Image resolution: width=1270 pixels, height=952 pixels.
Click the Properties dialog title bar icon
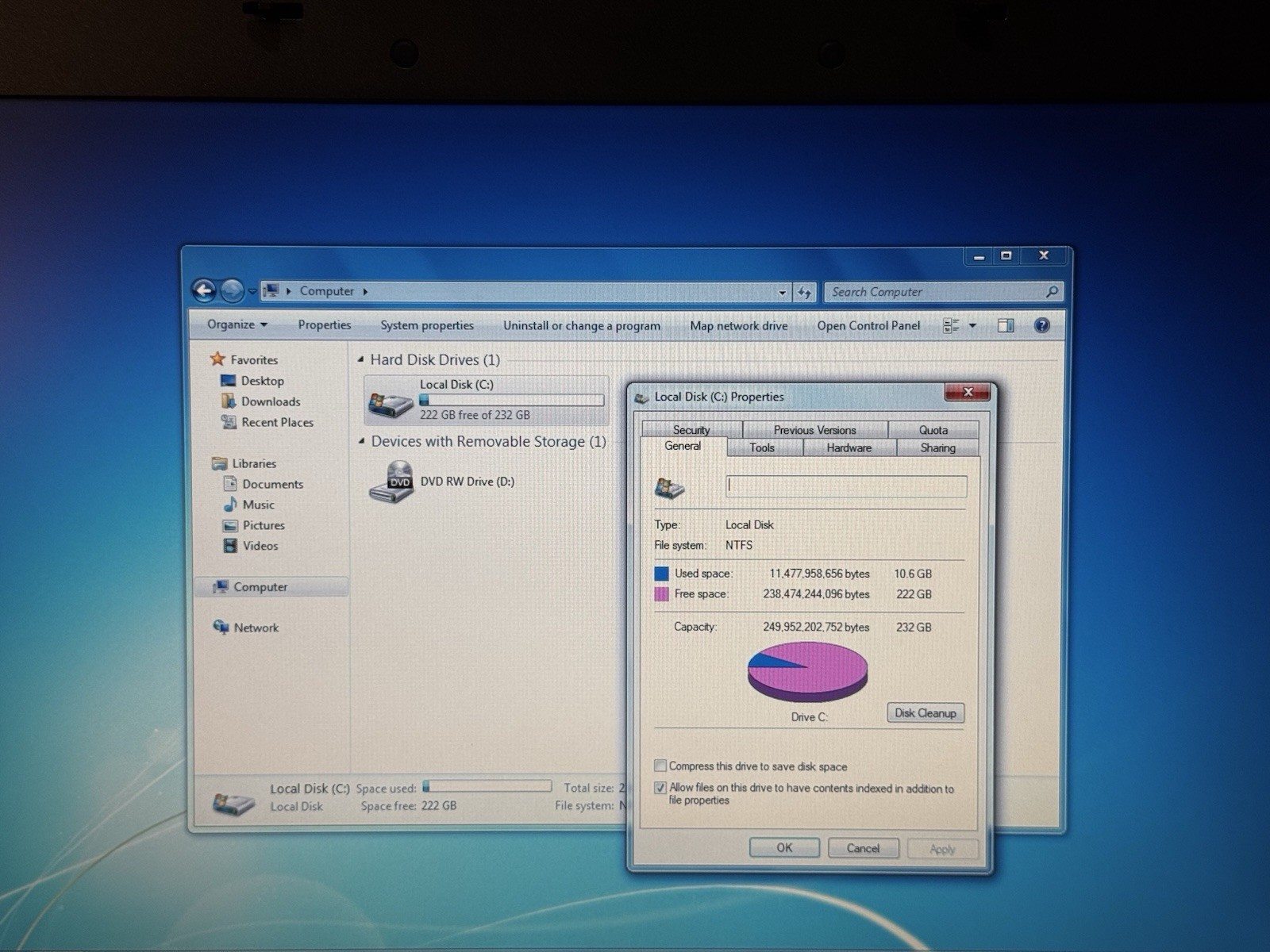tap(641, 397)
